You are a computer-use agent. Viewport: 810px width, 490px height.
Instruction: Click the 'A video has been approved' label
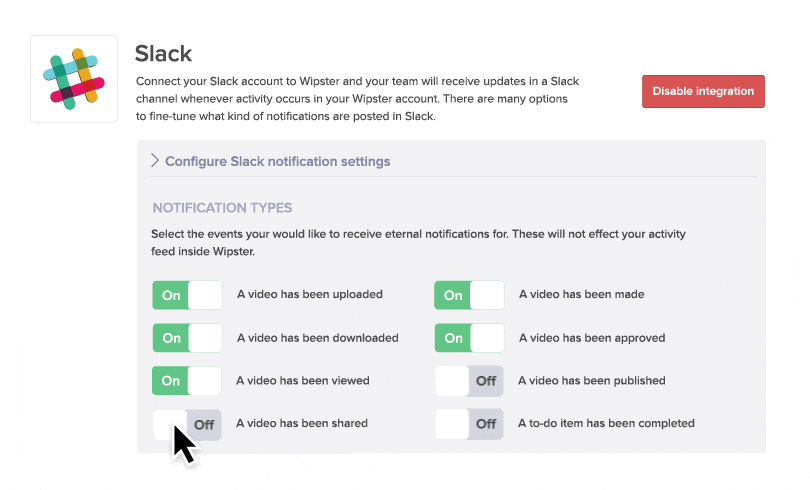(591, 338)
